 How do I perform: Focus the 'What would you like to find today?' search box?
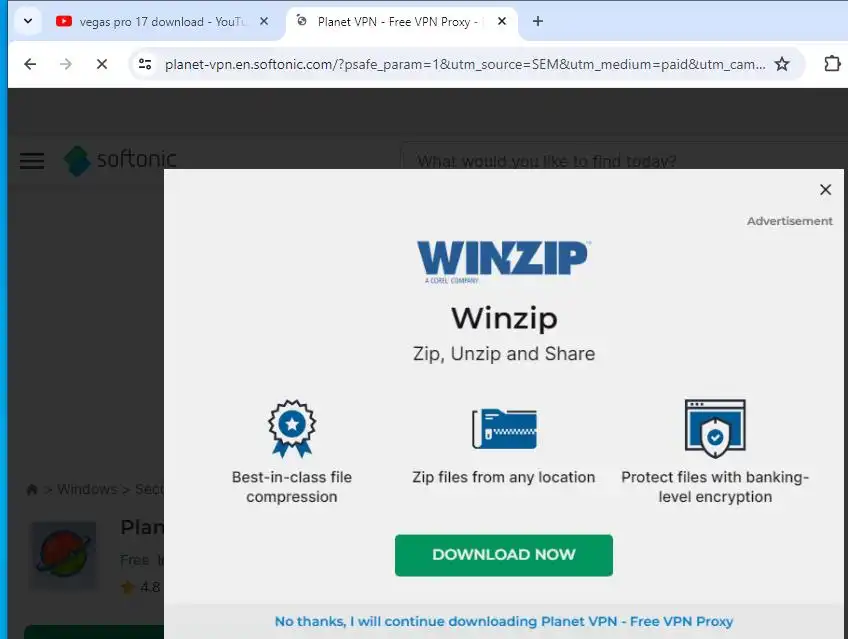(622, 161)
